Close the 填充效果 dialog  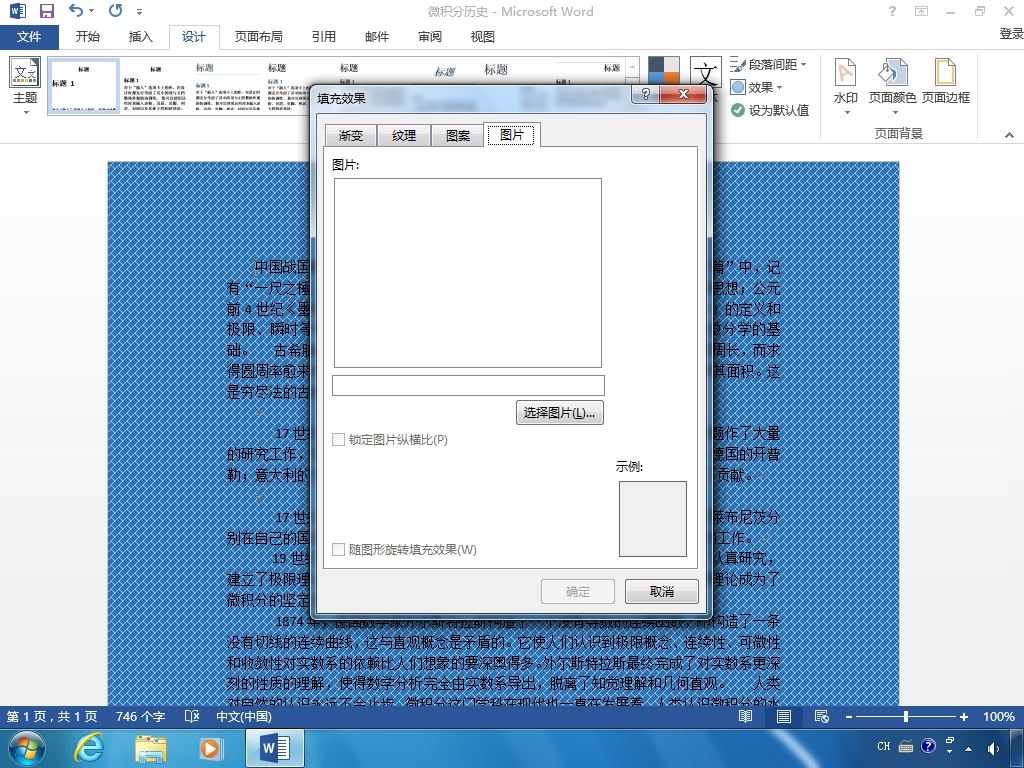(x=683, y=94)
